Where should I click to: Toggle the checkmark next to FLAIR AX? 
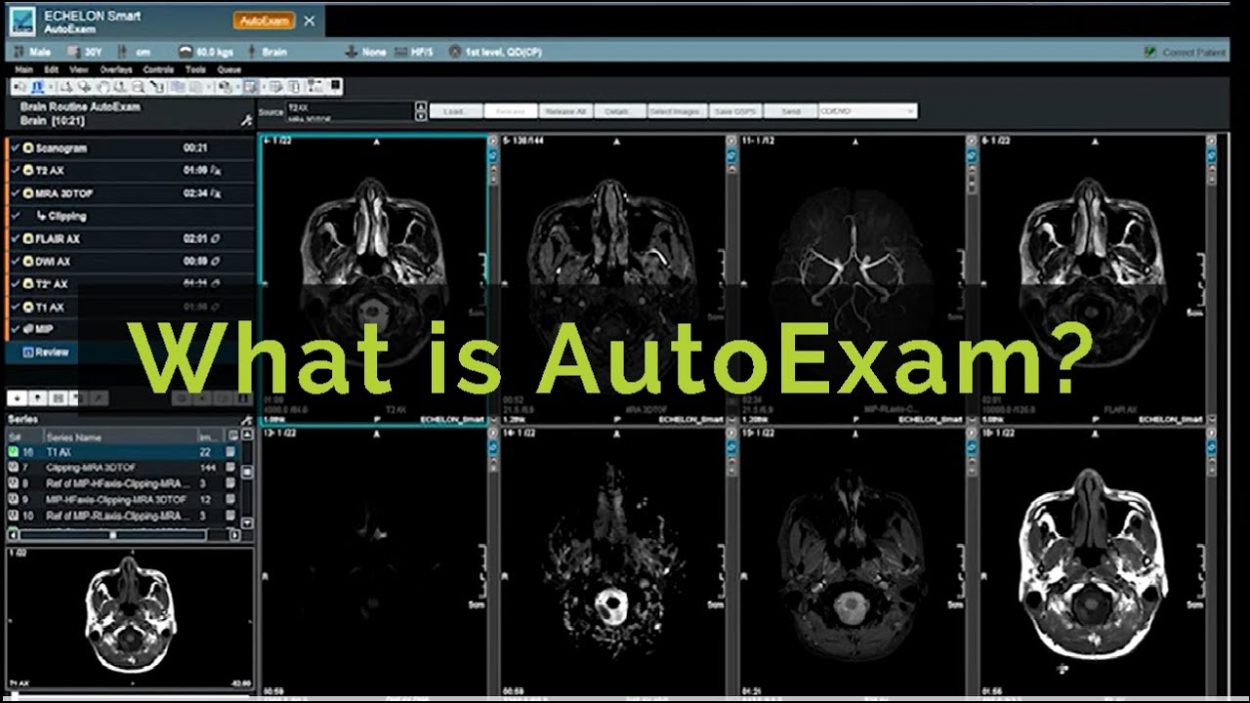[15, 239]
